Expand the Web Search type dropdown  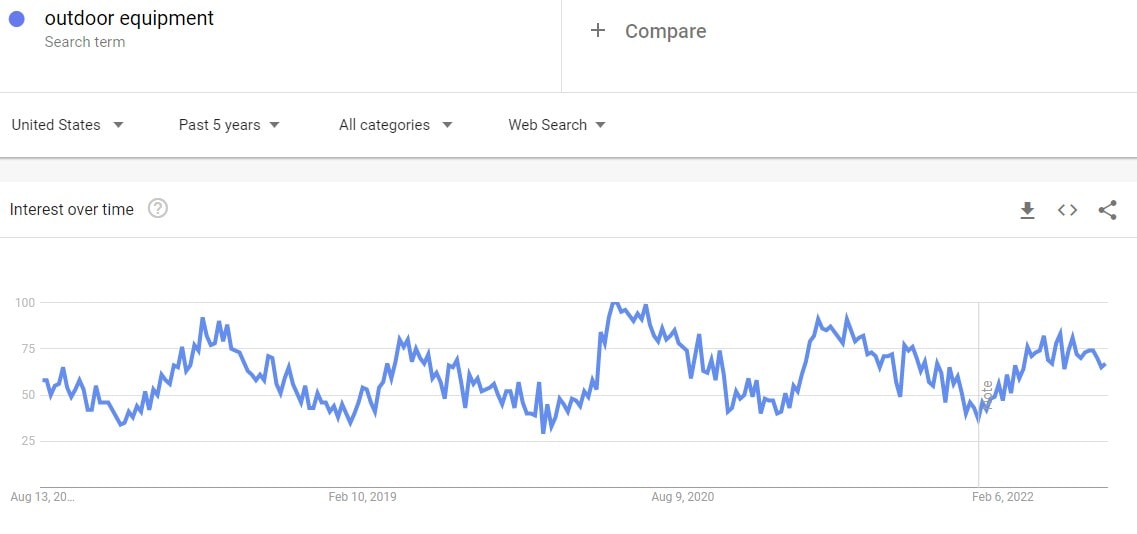pyautogui.click(x=557, y=125)
